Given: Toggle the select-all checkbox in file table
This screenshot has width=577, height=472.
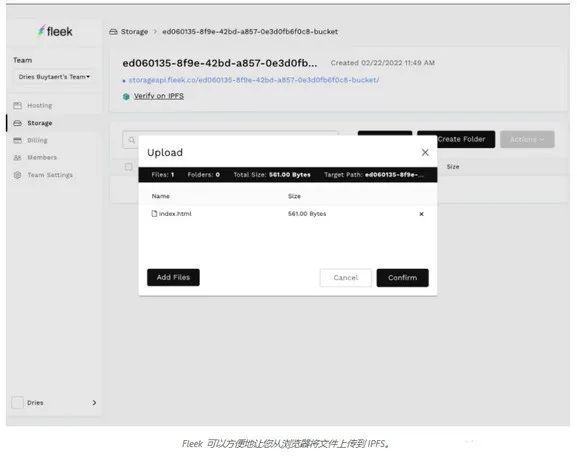Looking at the screenshot, I should pos(128,167).
